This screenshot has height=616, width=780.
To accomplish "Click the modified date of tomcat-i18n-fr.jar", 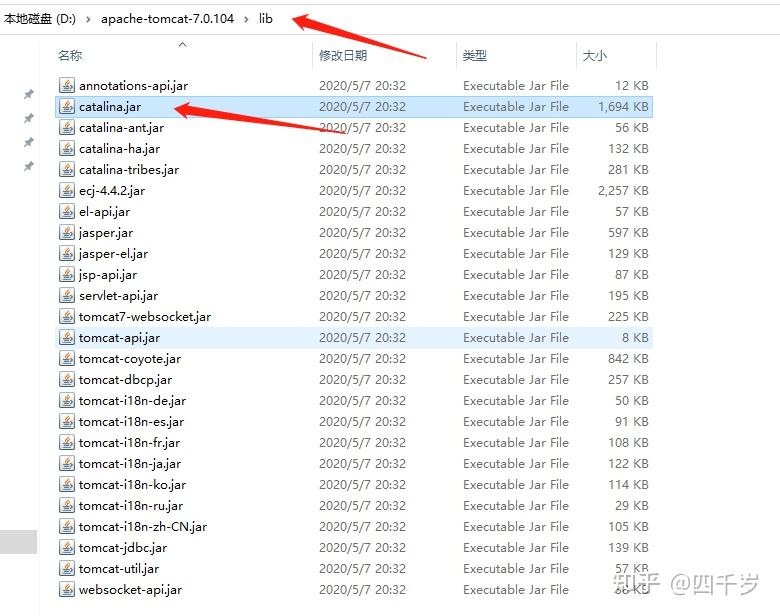I will coord(362,442).
